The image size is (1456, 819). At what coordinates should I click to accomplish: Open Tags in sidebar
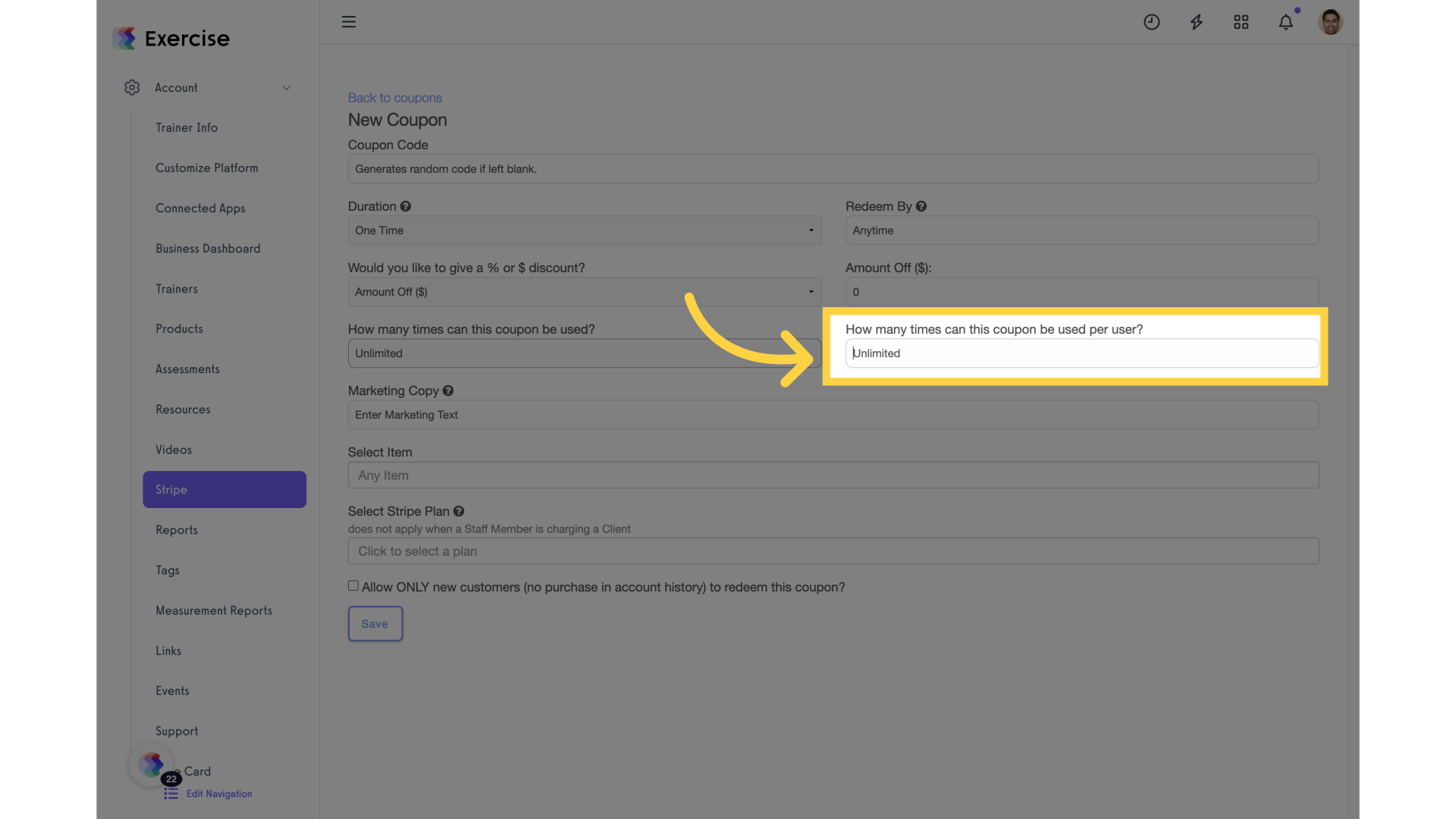168,570
